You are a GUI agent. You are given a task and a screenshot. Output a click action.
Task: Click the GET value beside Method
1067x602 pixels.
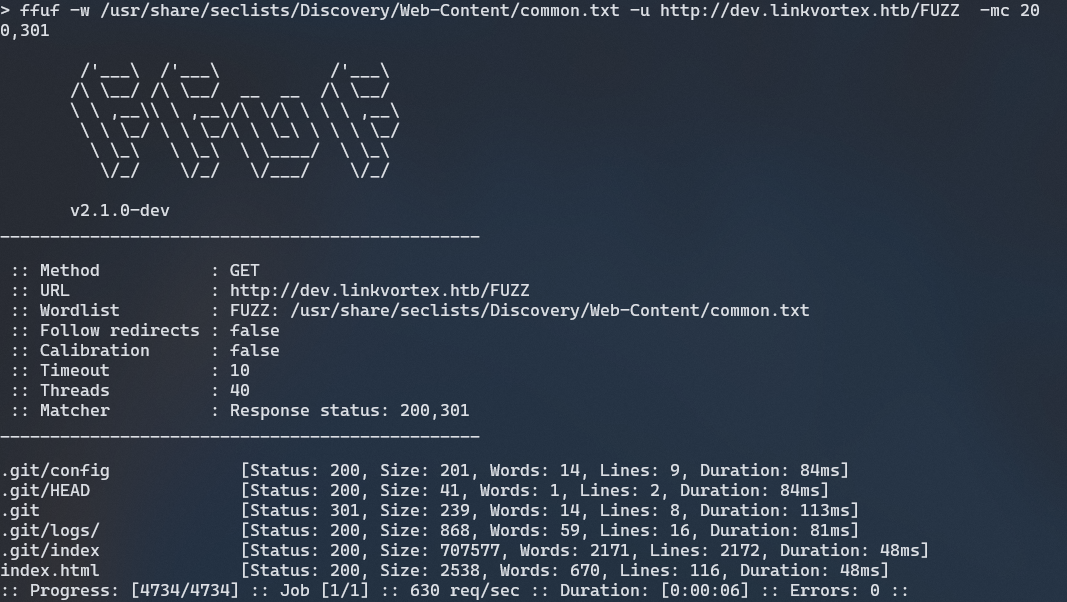244,271
